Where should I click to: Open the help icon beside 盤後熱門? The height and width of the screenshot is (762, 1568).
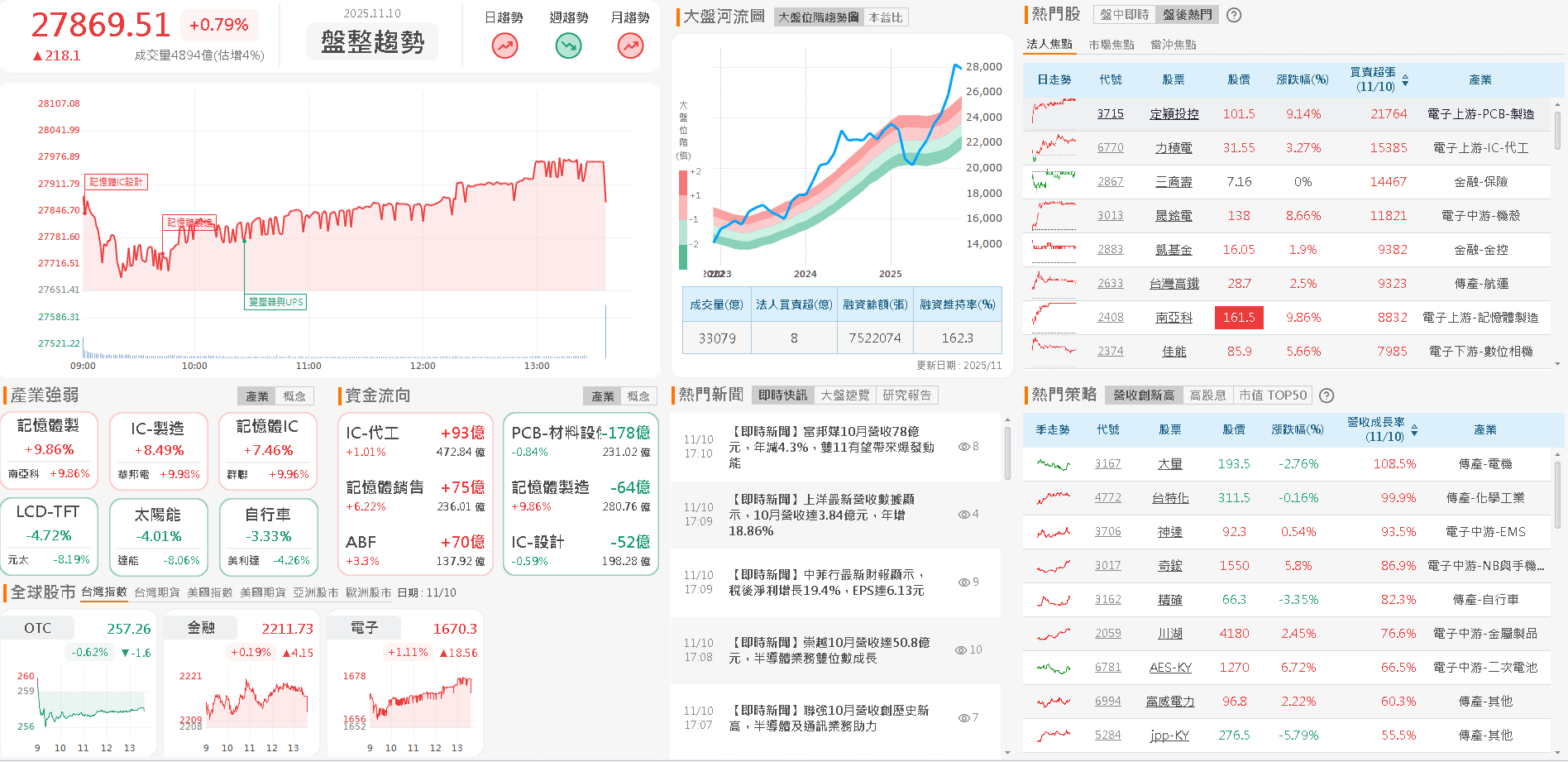[1233, 15]
